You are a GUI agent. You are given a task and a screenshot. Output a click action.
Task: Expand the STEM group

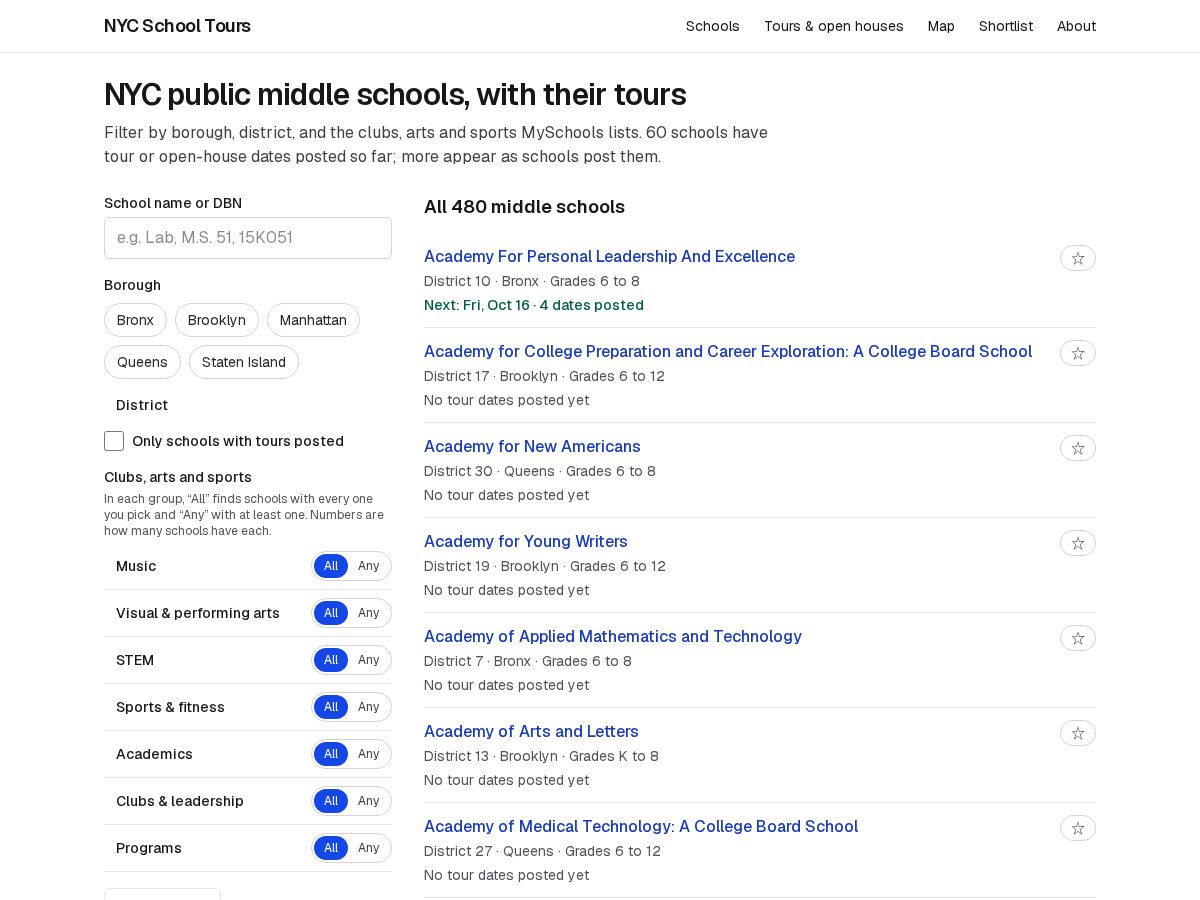[x=135, y=660]
